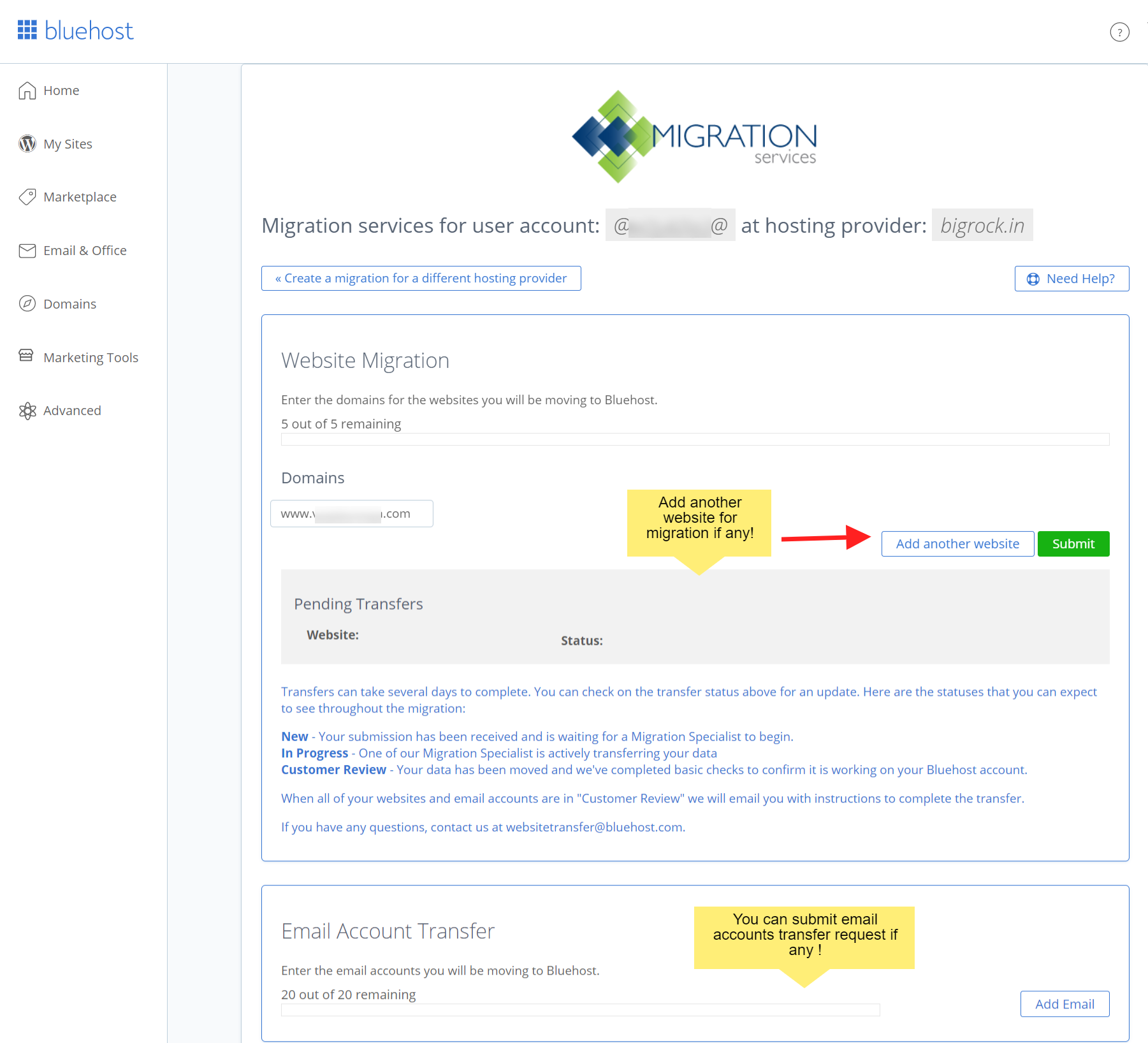Viewport: 1148px width, 1043px height.
Task: Open the help question mark icon
Action: pyautogui.click(x=1119, y=32)
